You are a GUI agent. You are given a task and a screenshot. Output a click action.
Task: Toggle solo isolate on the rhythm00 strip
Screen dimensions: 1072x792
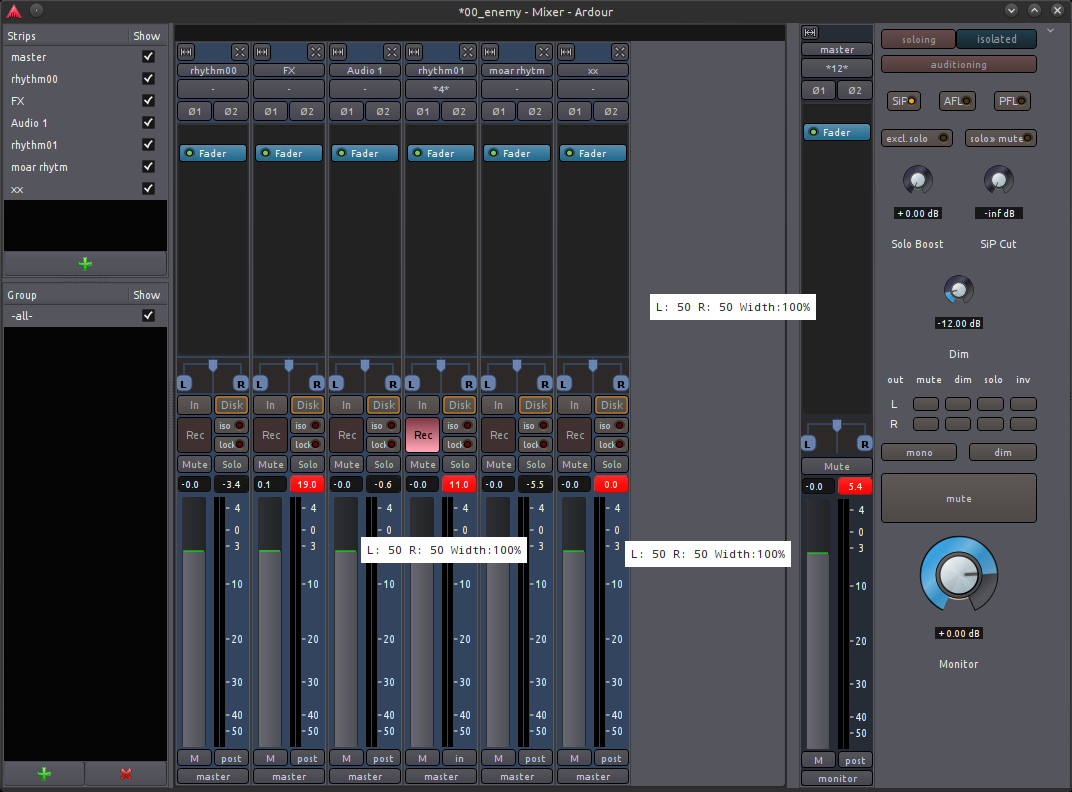[x=231, y=425]
